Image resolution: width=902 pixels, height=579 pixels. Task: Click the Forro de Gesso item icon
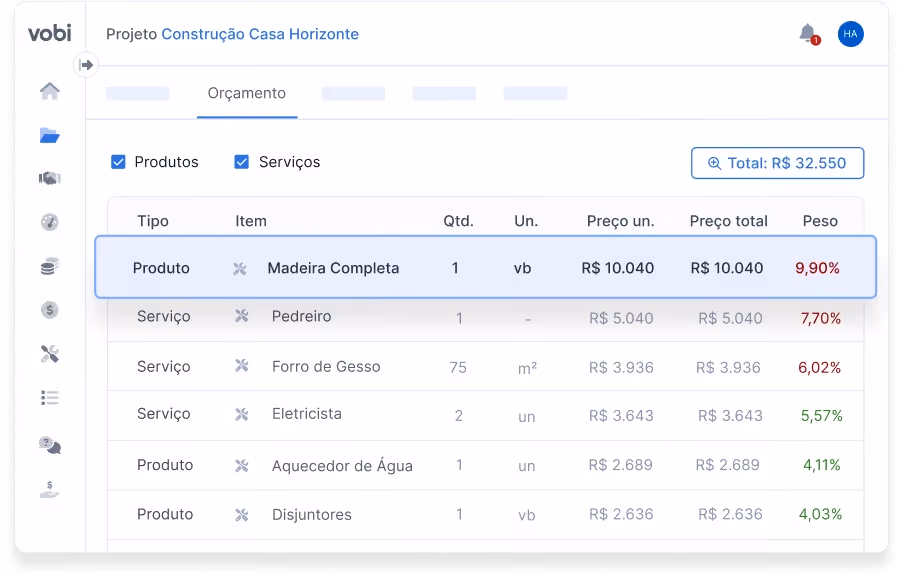tap(242, 366)
